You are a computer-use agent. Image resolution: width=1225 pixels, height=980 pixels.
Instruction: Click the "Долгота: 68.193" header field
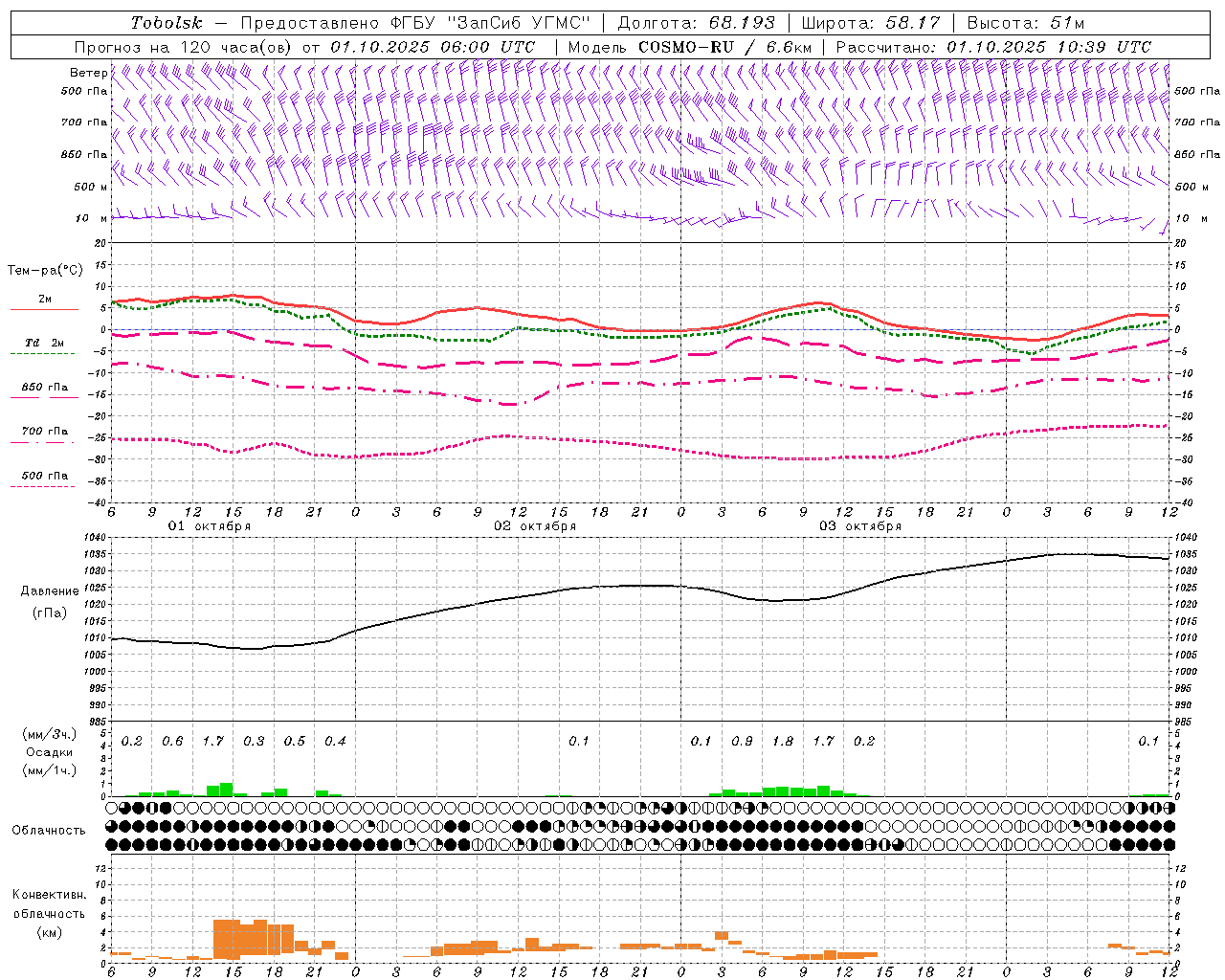point(696,23)
